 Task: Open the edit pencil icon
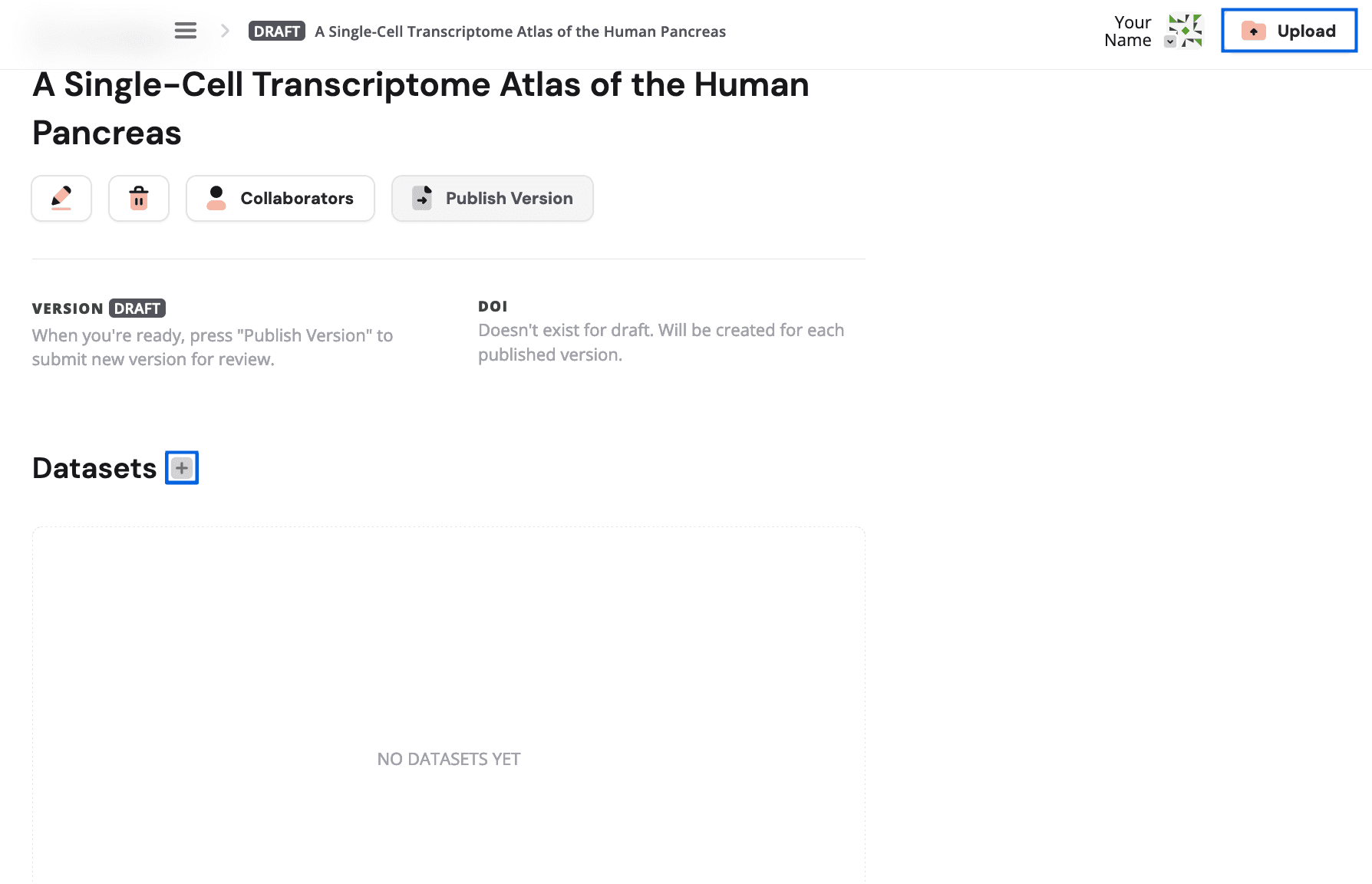(x=61, y=198)
